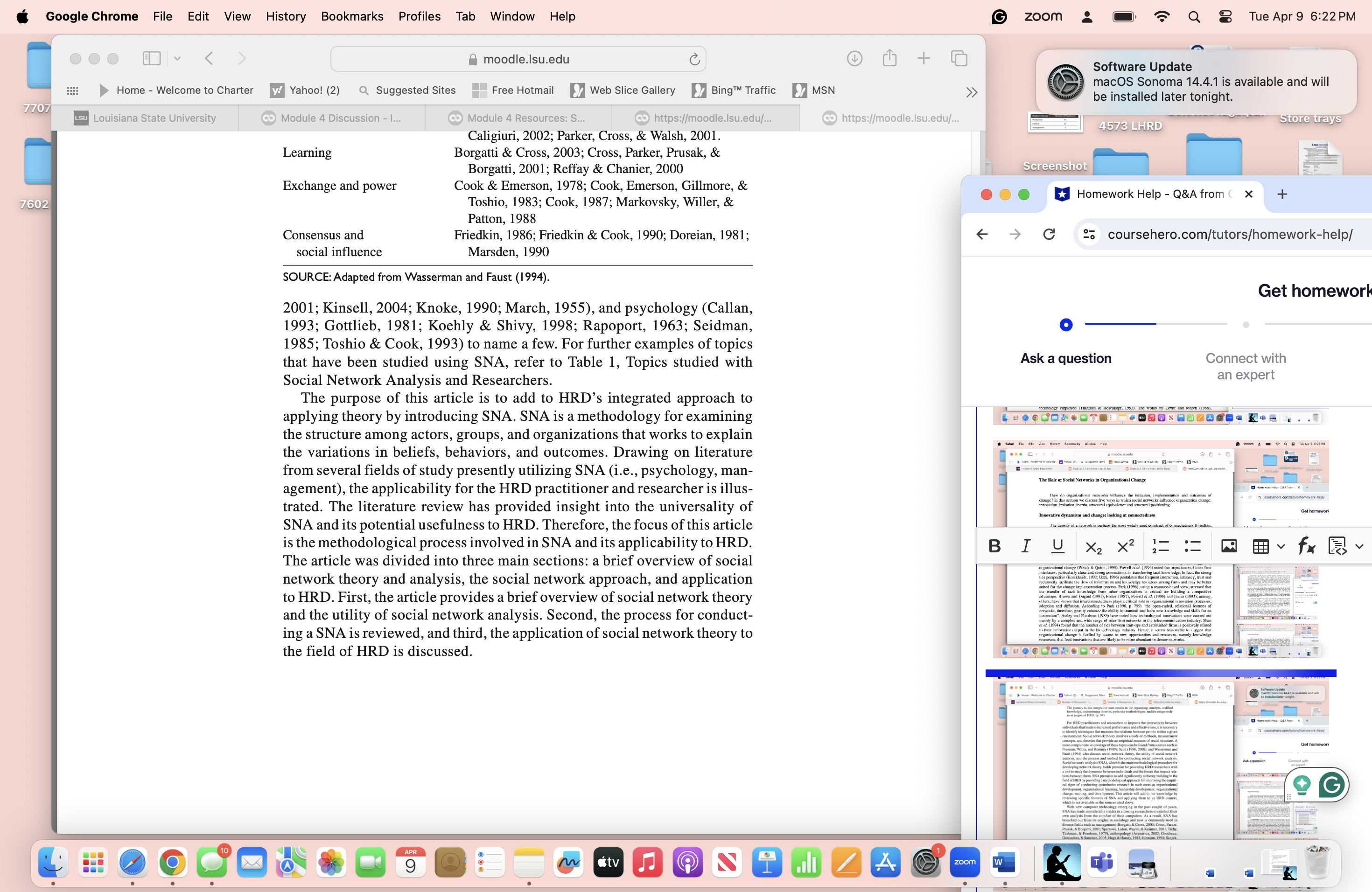Viewport: 1372px width, 892px height.
Task: Toggle superscript formatting button
Action: [1125, 546]
